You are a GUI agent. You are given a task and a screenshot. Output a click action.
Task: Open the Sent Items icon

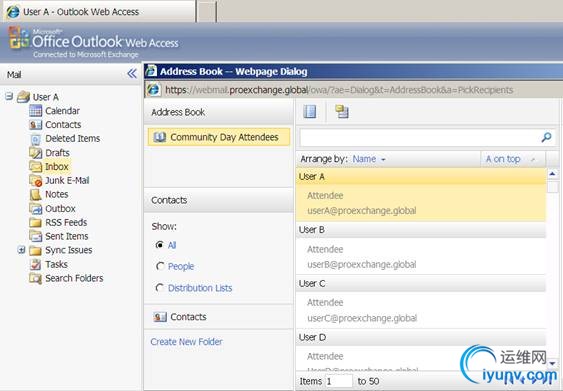pyautogui.click(x=35, y=236)
